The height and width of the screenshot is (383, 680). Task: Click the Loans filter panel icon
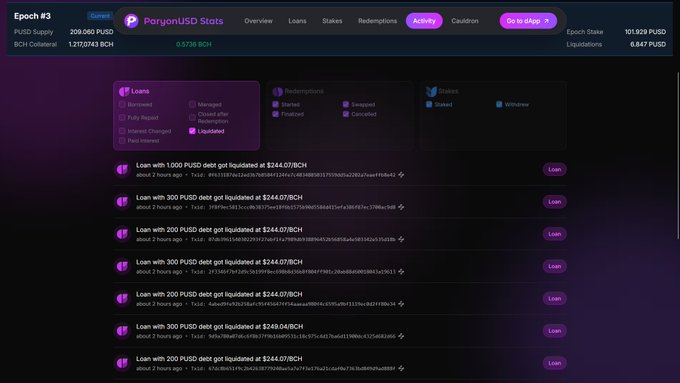click(124, 92)
